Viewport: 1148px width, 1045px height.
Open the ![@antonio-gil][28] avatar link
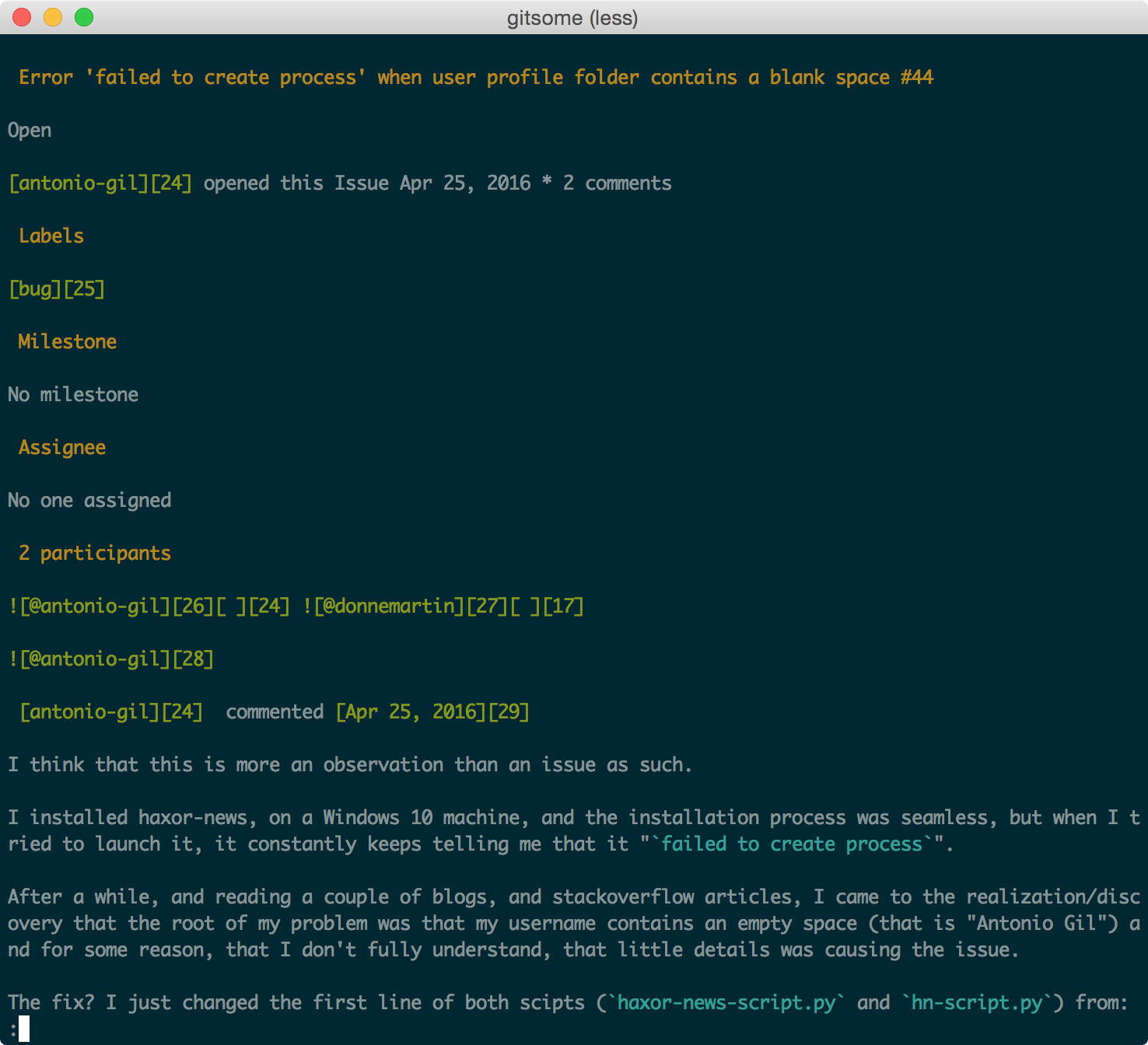111,659
